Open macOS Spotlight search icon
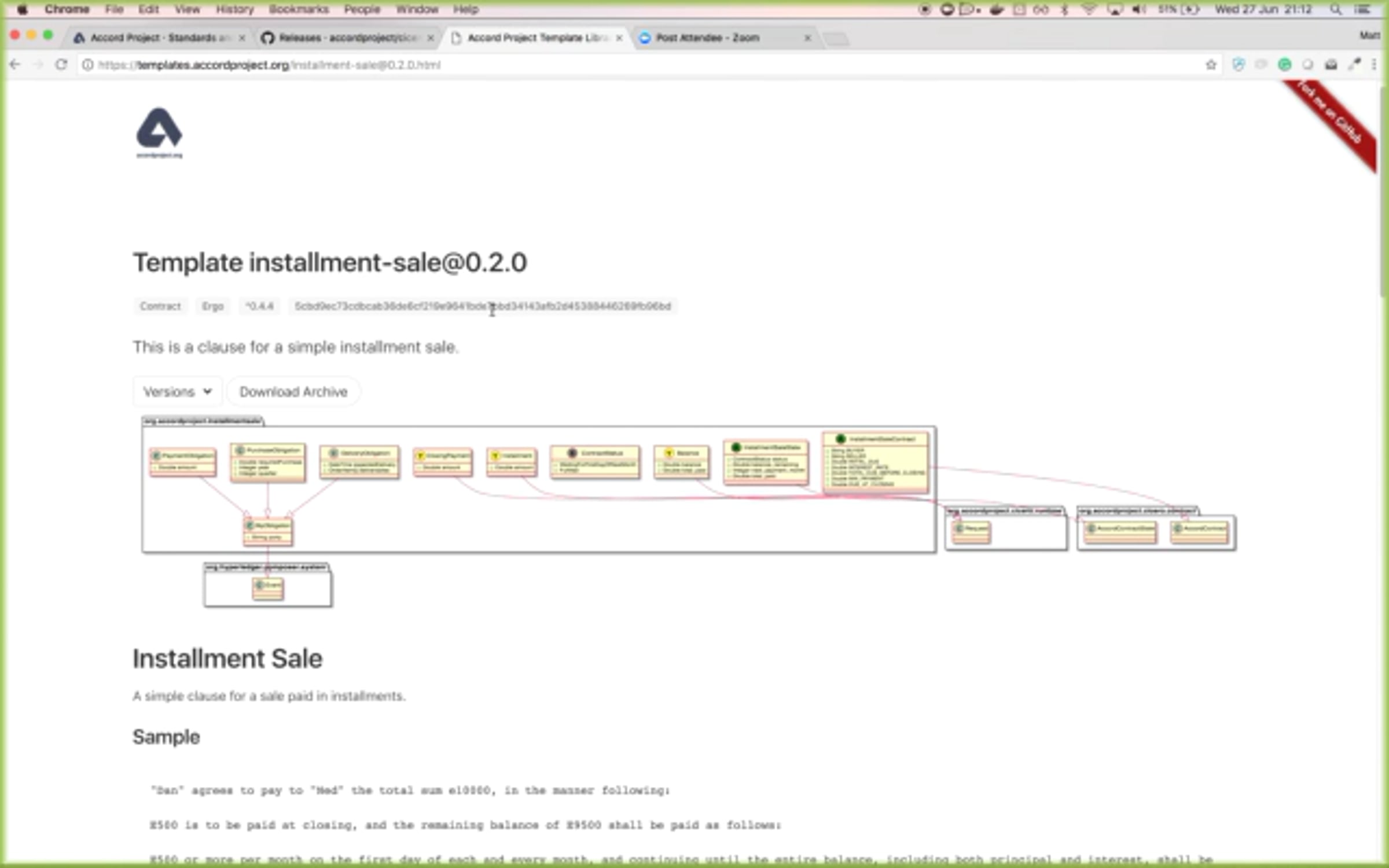The image size is (1389, 868). (x=1336, y=9)
